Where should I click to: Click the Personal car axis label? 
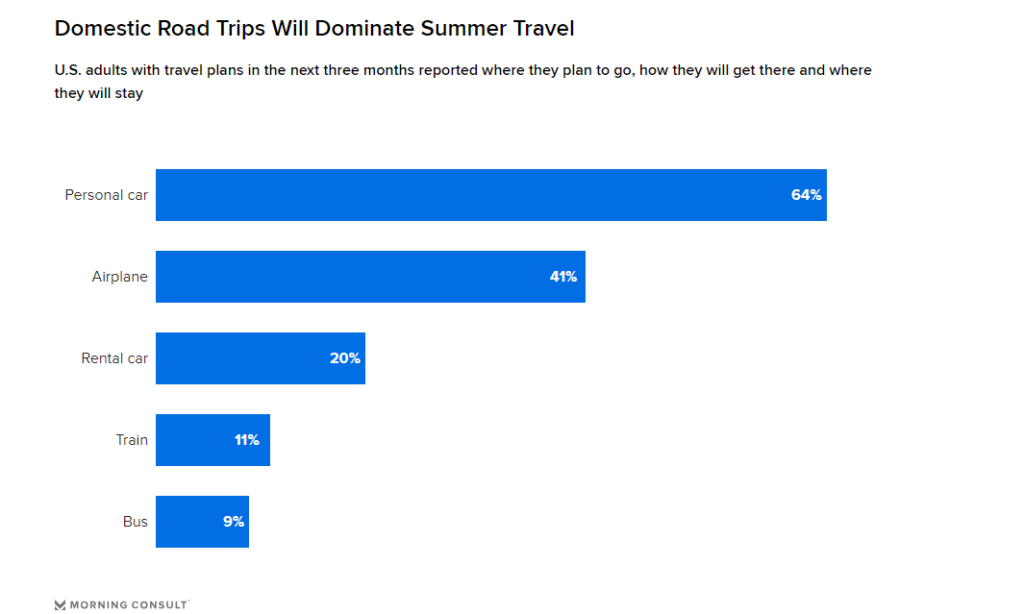(x=106, y=195)
